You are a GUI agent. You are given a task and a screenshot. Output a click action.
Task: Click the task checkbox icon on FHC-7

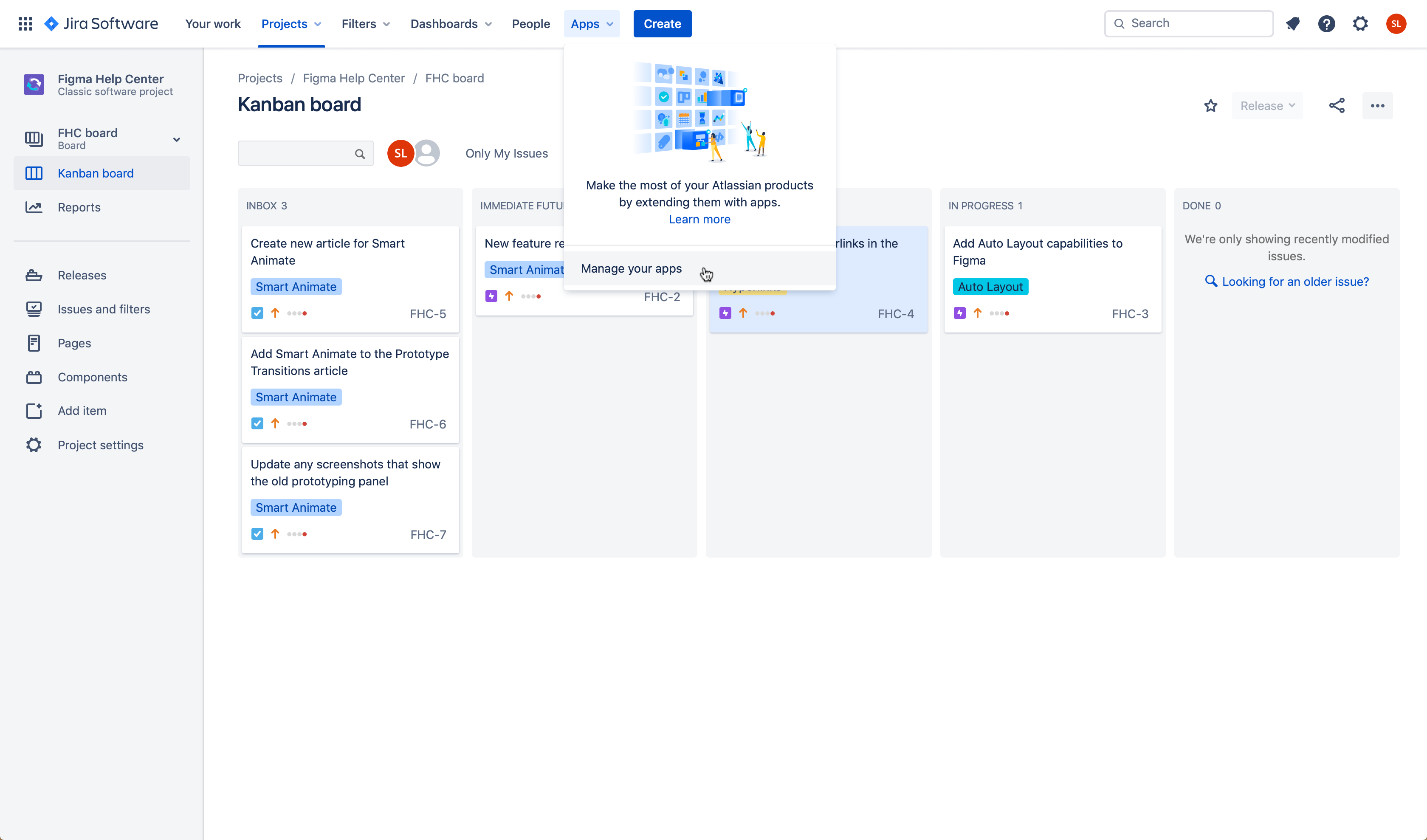[x=257, y=534]
